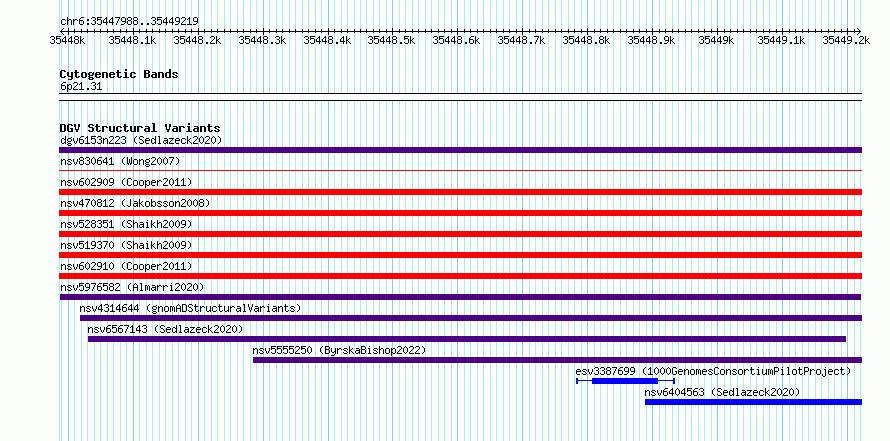This screenshot has height=441, width=890.
Task: Select the purple bar under nsv4314644
Action: pos(471,318)
